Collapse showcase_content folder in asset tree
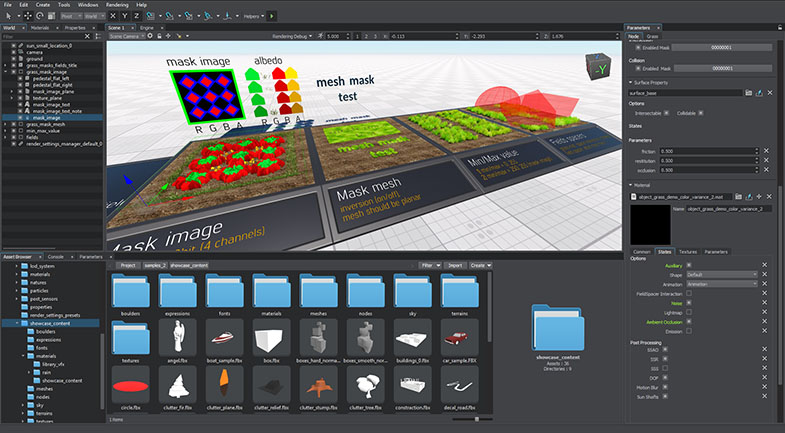Screen dimensions: 785x433 [17, 323]
